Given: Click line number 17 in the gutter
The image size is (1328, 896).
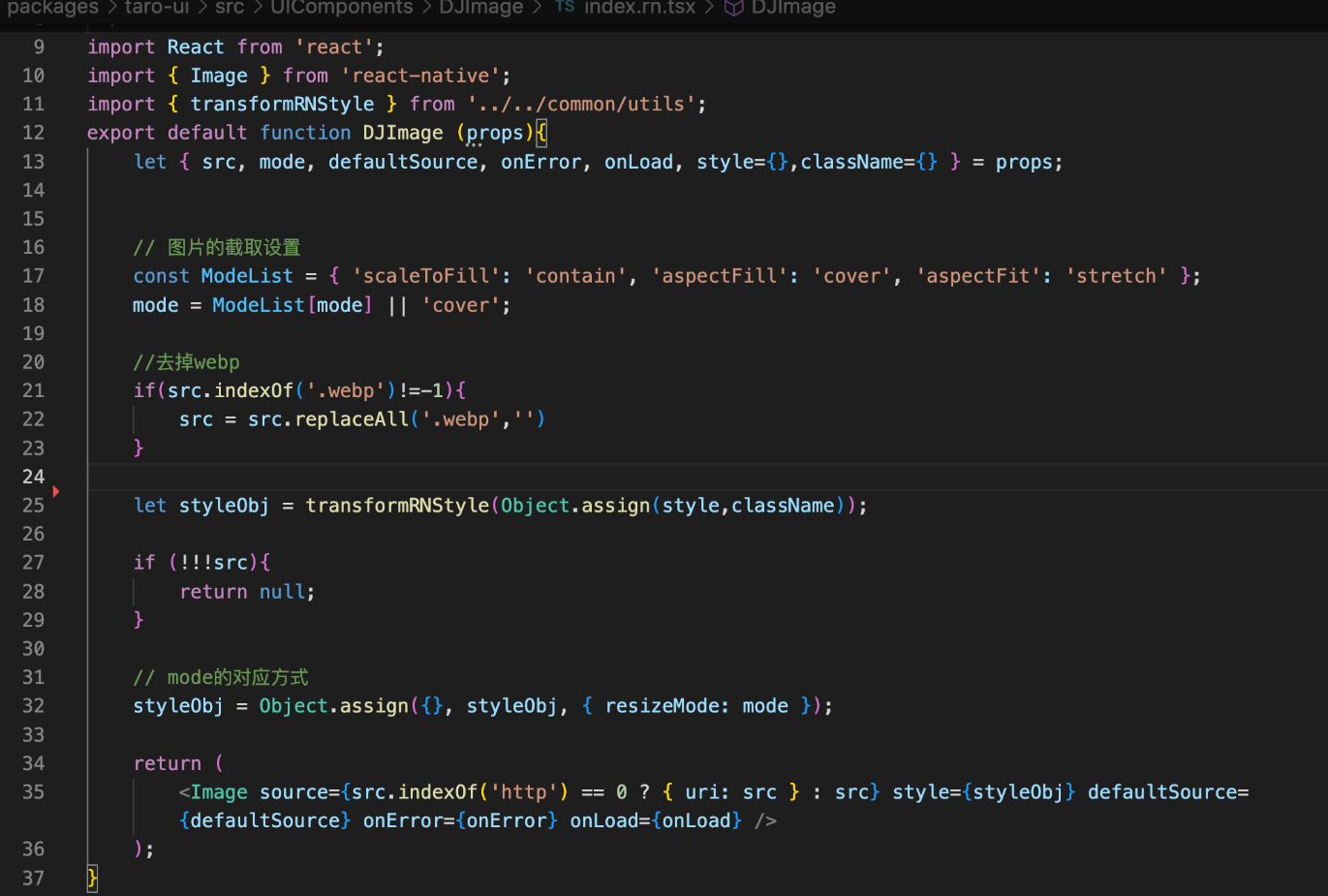Looking at the screenshot, I should (33, 276).
